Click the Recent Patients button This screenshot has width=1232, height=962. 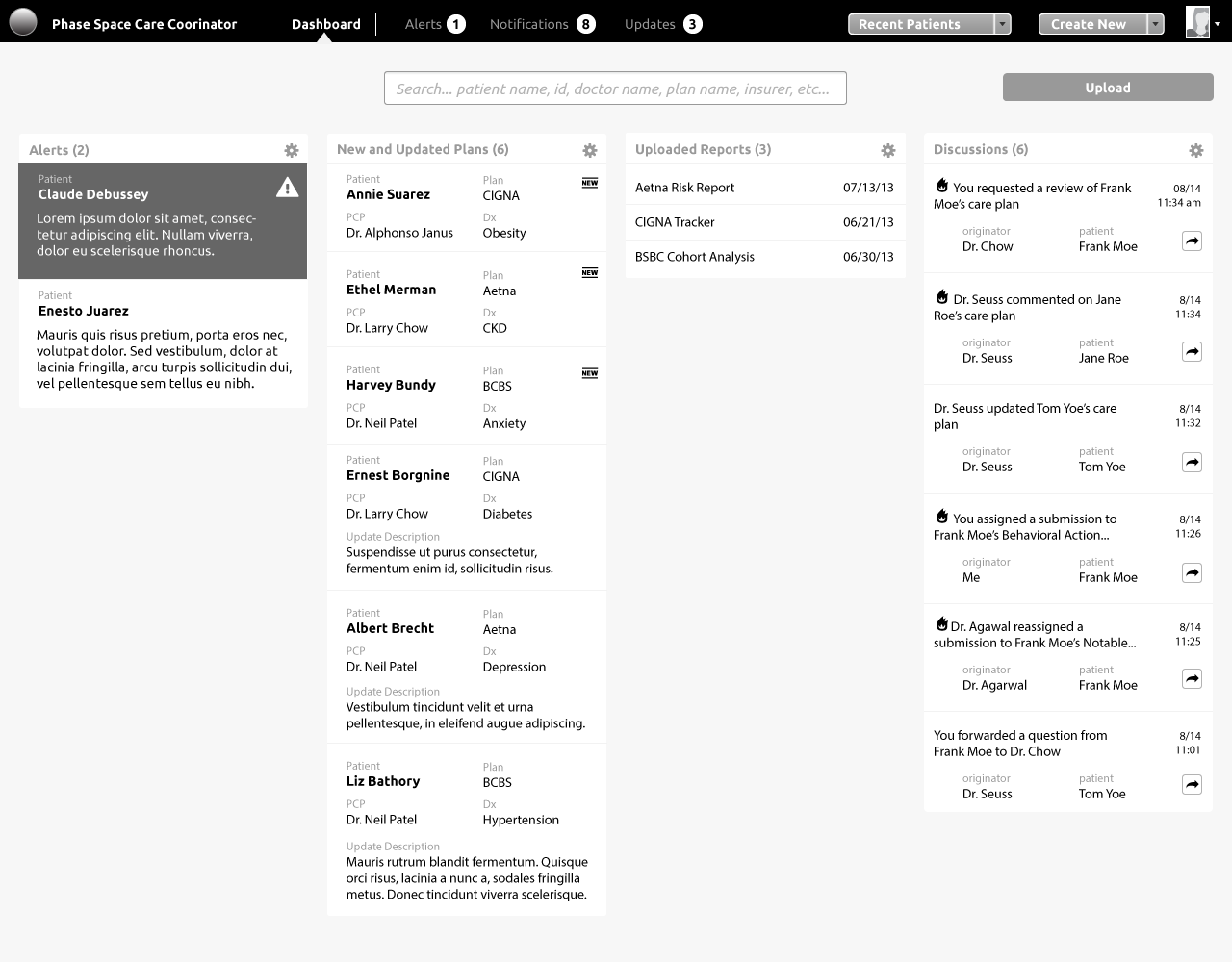point(921,24)
